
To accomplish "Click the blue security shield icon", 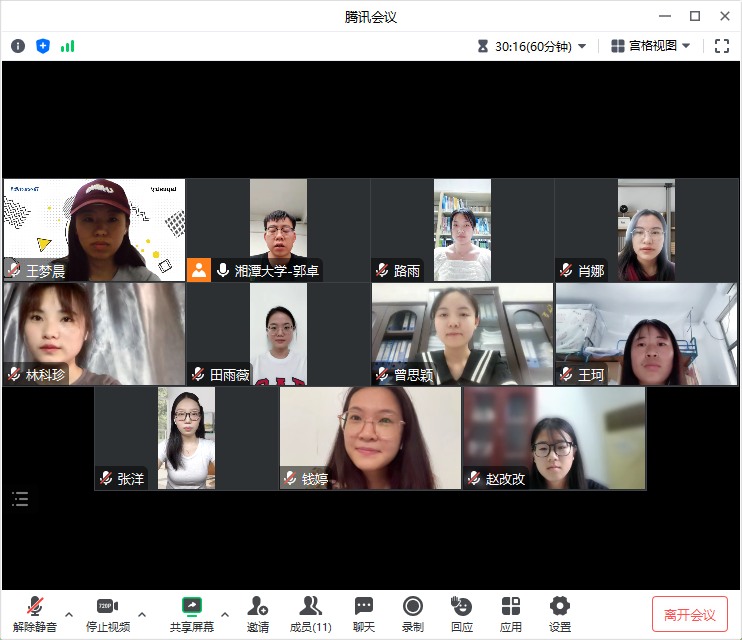I will point(43,46).
